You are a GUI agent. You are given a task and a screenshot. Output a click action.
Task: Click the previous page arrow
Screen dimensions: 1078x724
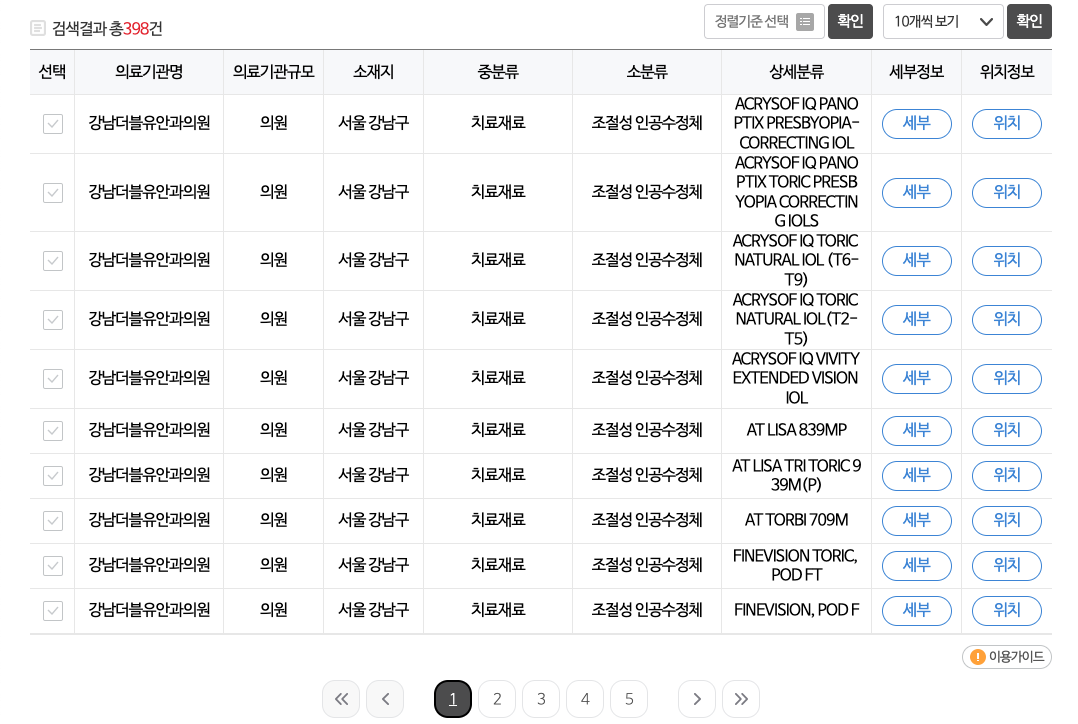tap(385, 699)
